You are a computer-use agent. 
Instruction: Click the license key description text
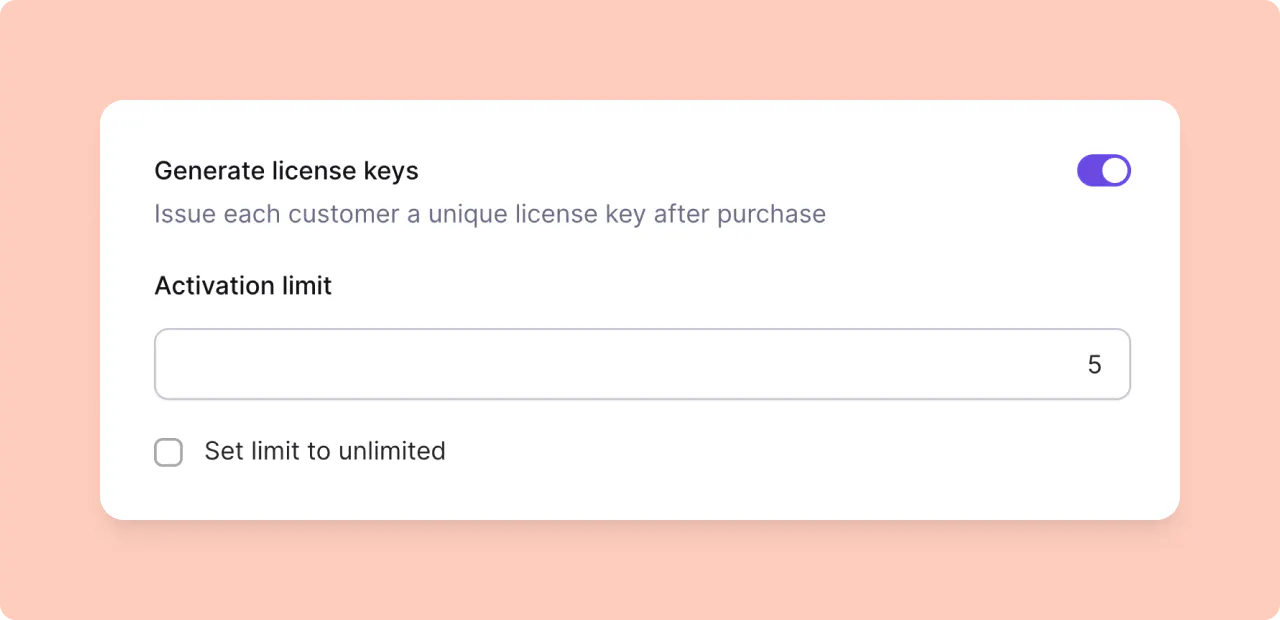[x=490, y=214]
